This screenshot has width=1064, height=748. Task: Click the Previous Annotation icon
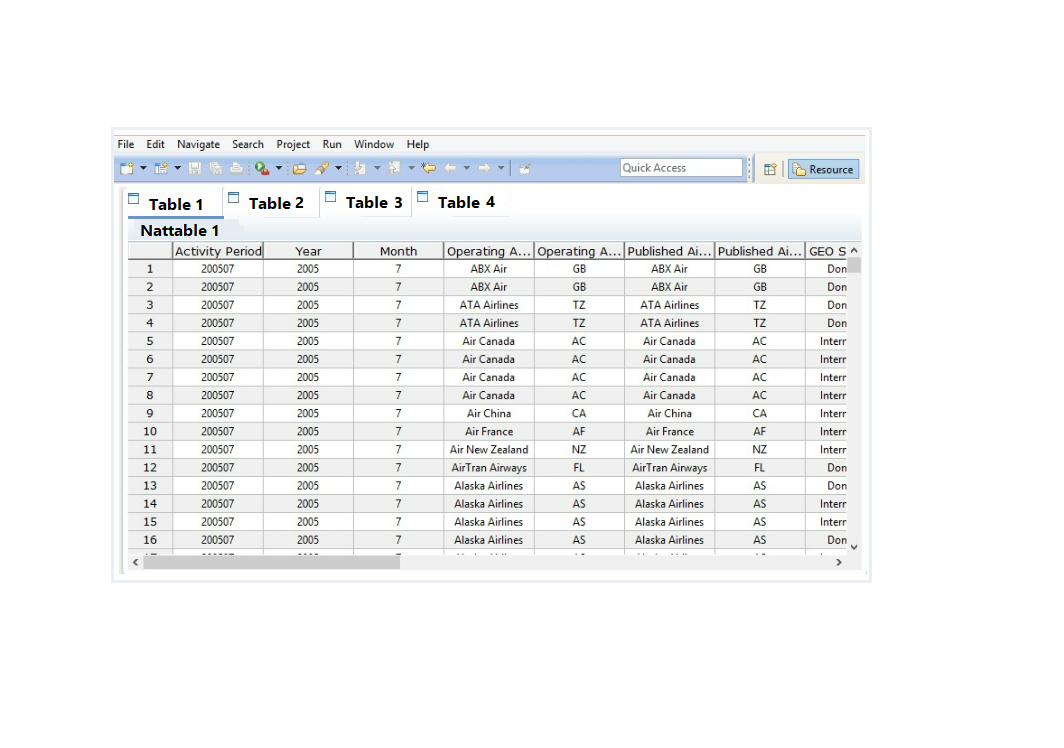[394, 168]
